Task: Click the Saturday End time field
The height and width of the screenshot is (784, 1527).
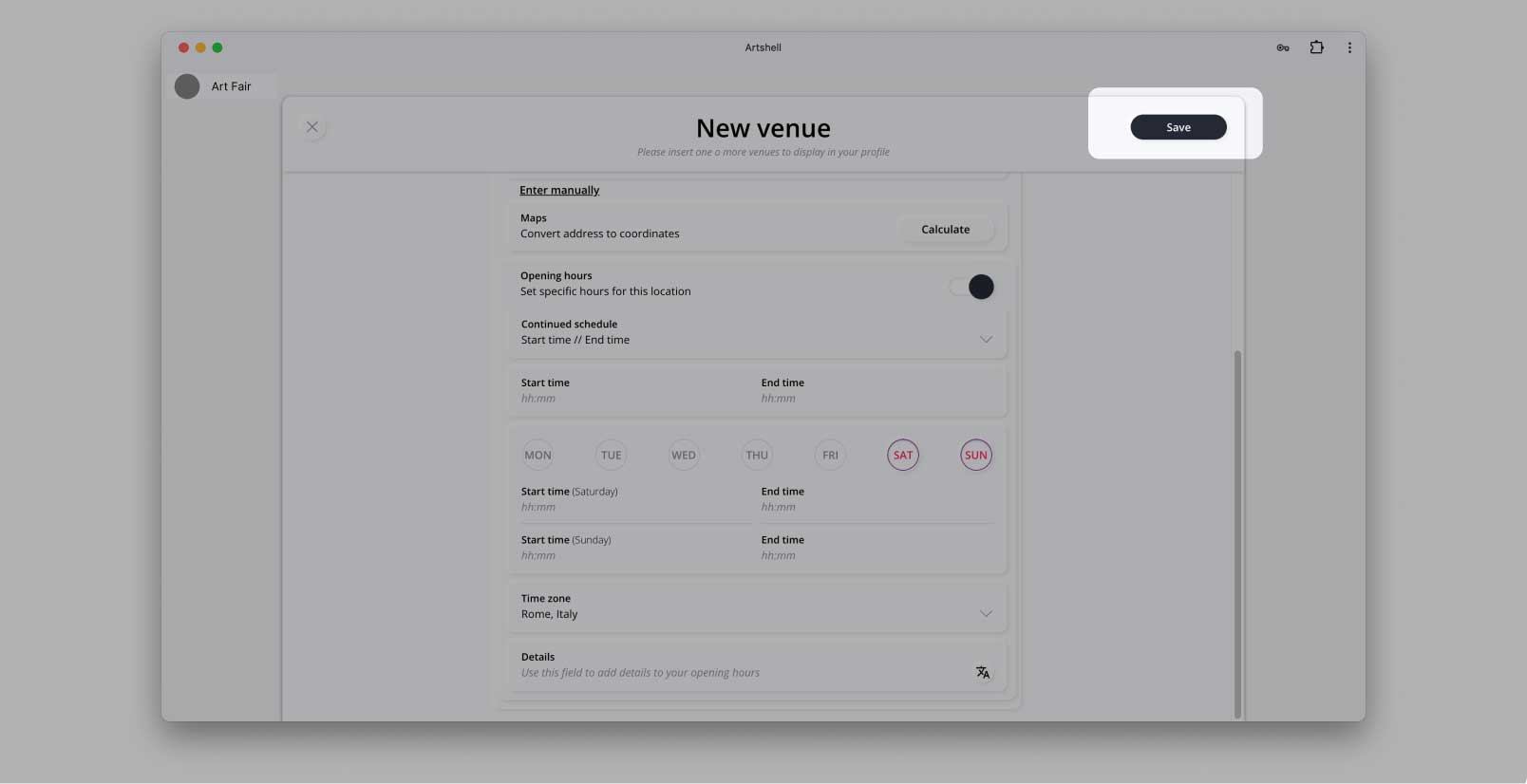Action: click(x=877, y=499)
